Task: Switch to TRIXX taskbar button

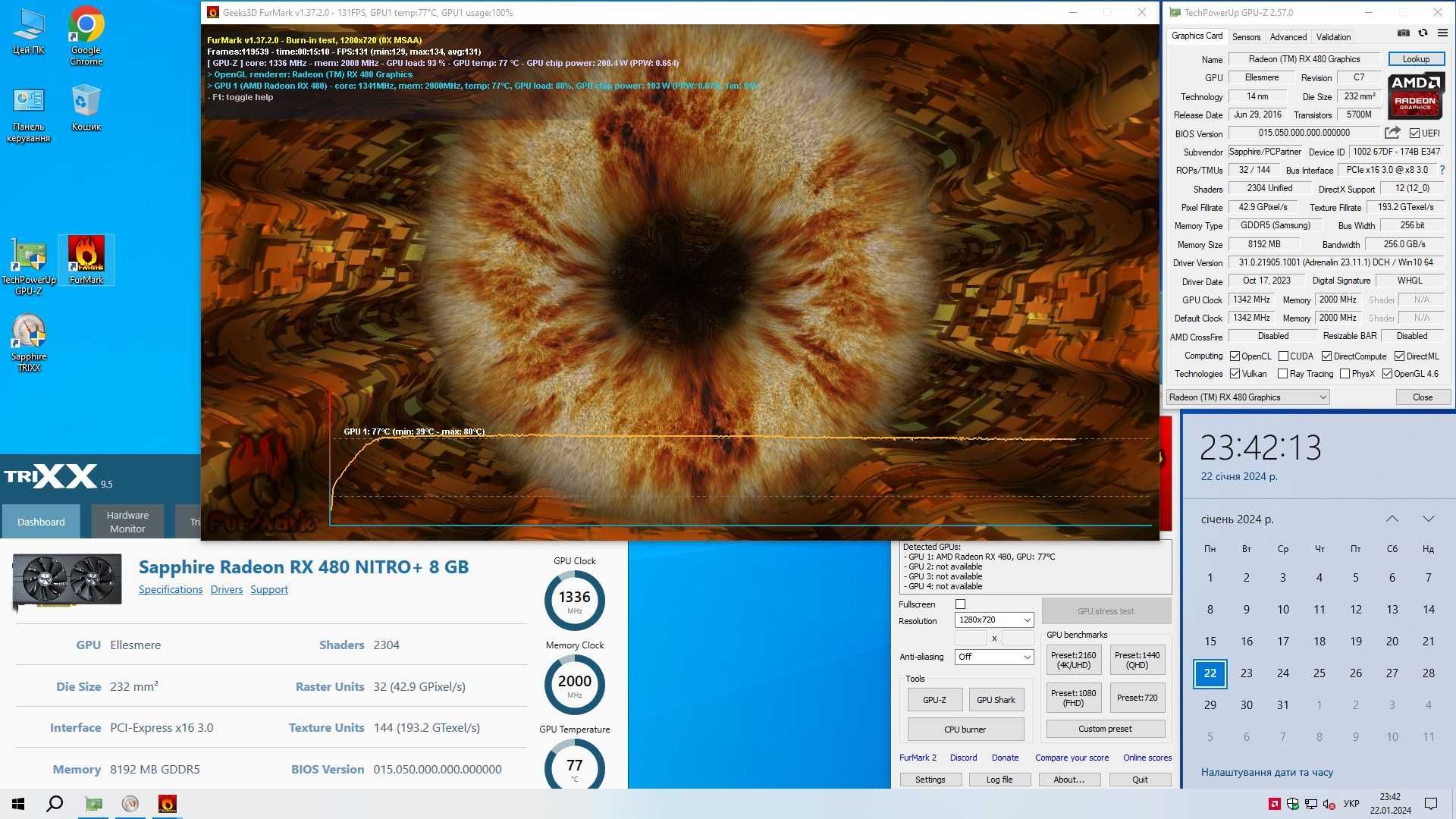Action: [130, 804]
